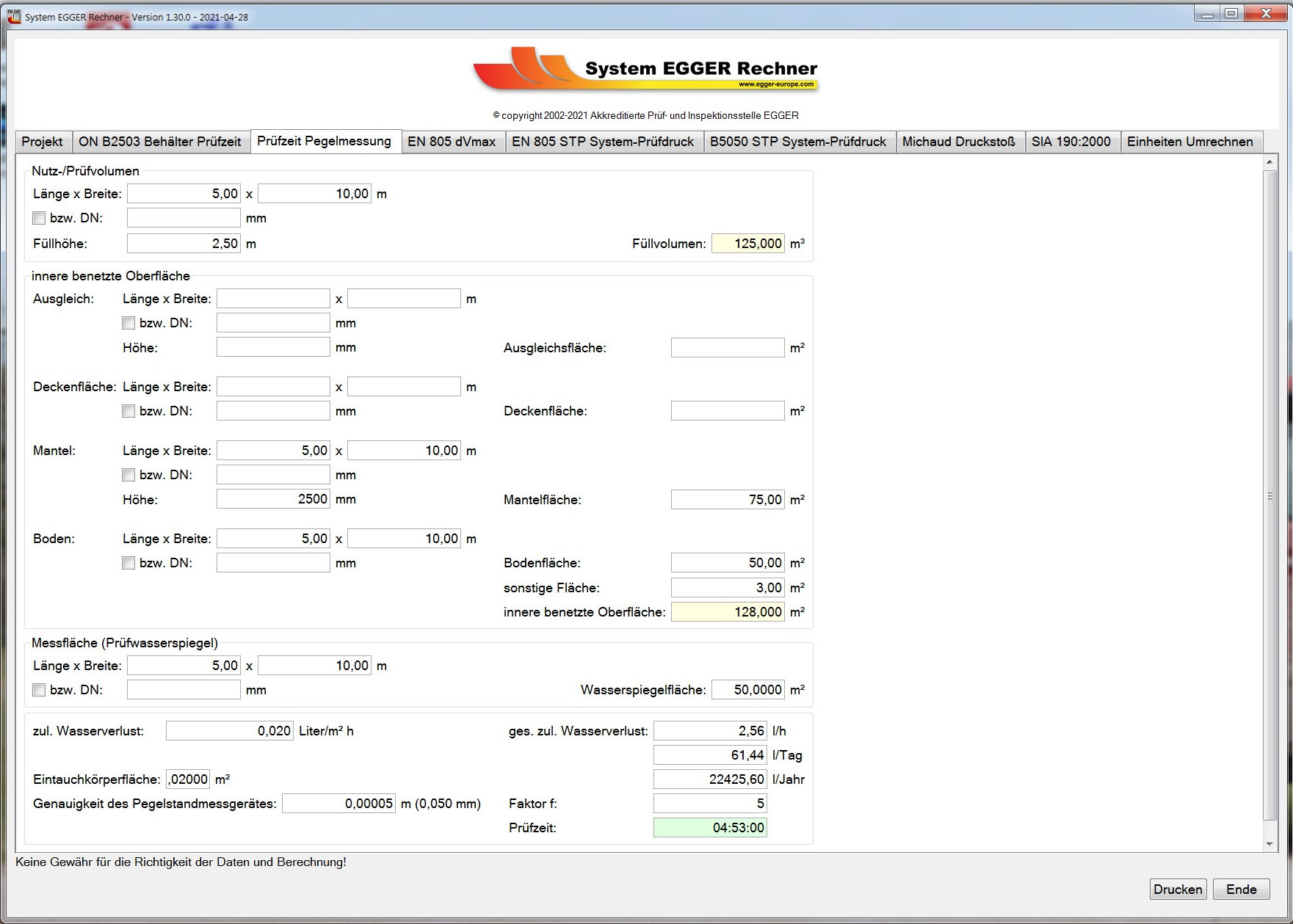
Task: Click Genauigkeit des Pegelstandmessgerätes field 0,00005
Action: coord(338,804)
